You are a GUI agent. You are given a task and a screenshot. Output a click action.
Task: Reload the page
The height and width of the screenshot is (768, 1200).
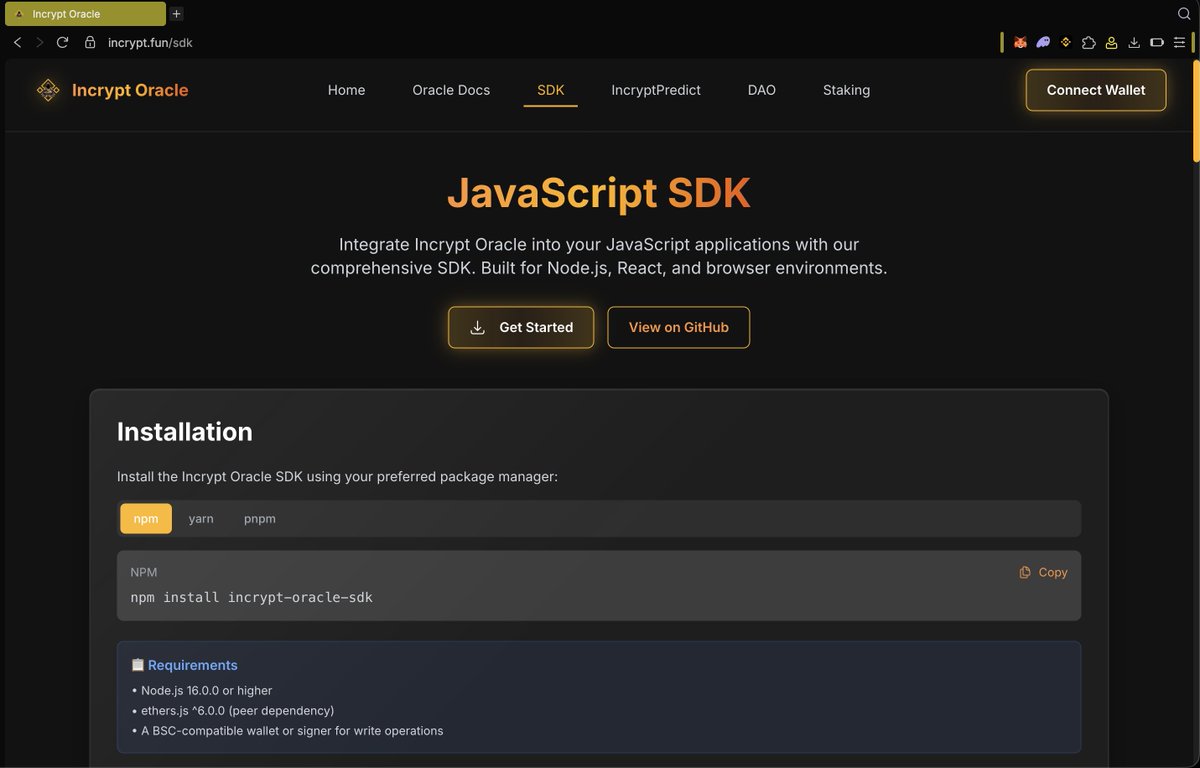click(62, 43)
